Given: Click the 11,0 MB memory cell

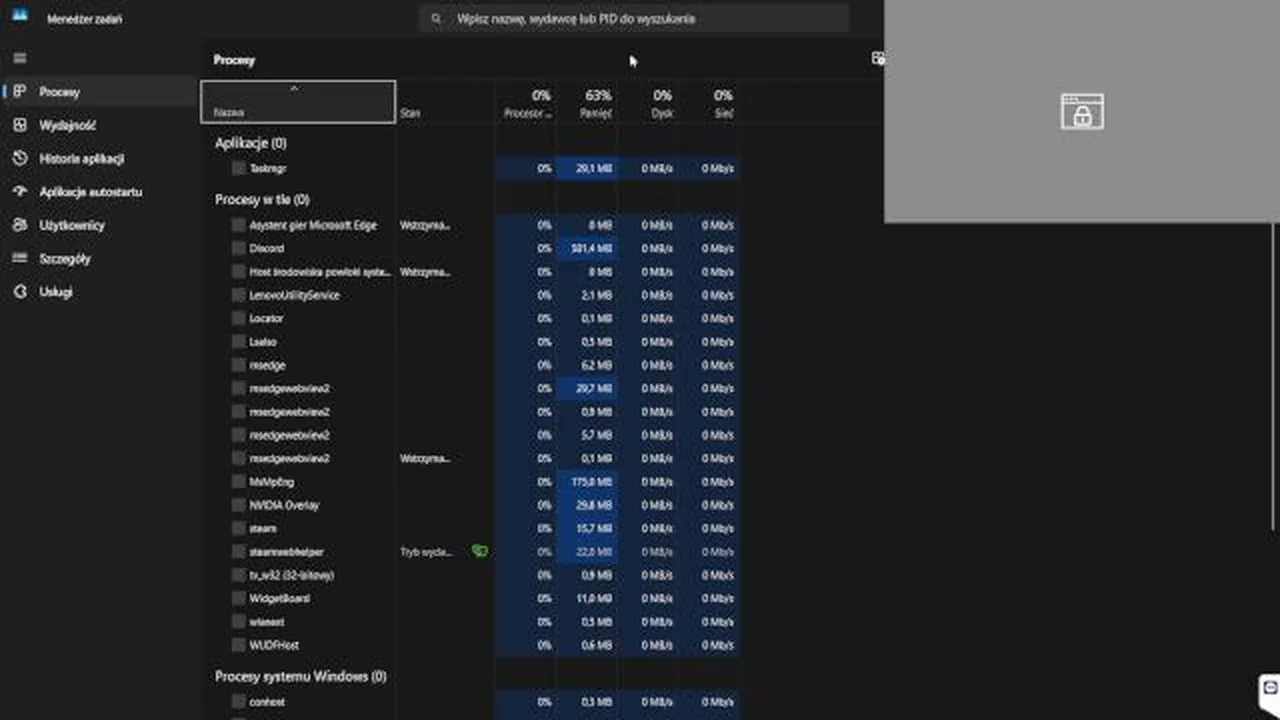Looking at the screenshot, I should 587,598.
